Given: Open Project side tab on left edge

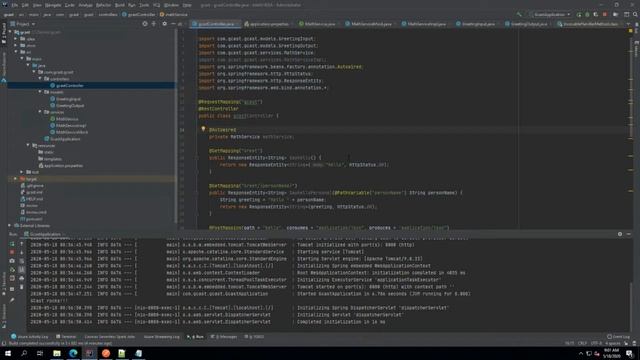Looking at the screenshot, I should pyautogui.click(x=4, y=33).
